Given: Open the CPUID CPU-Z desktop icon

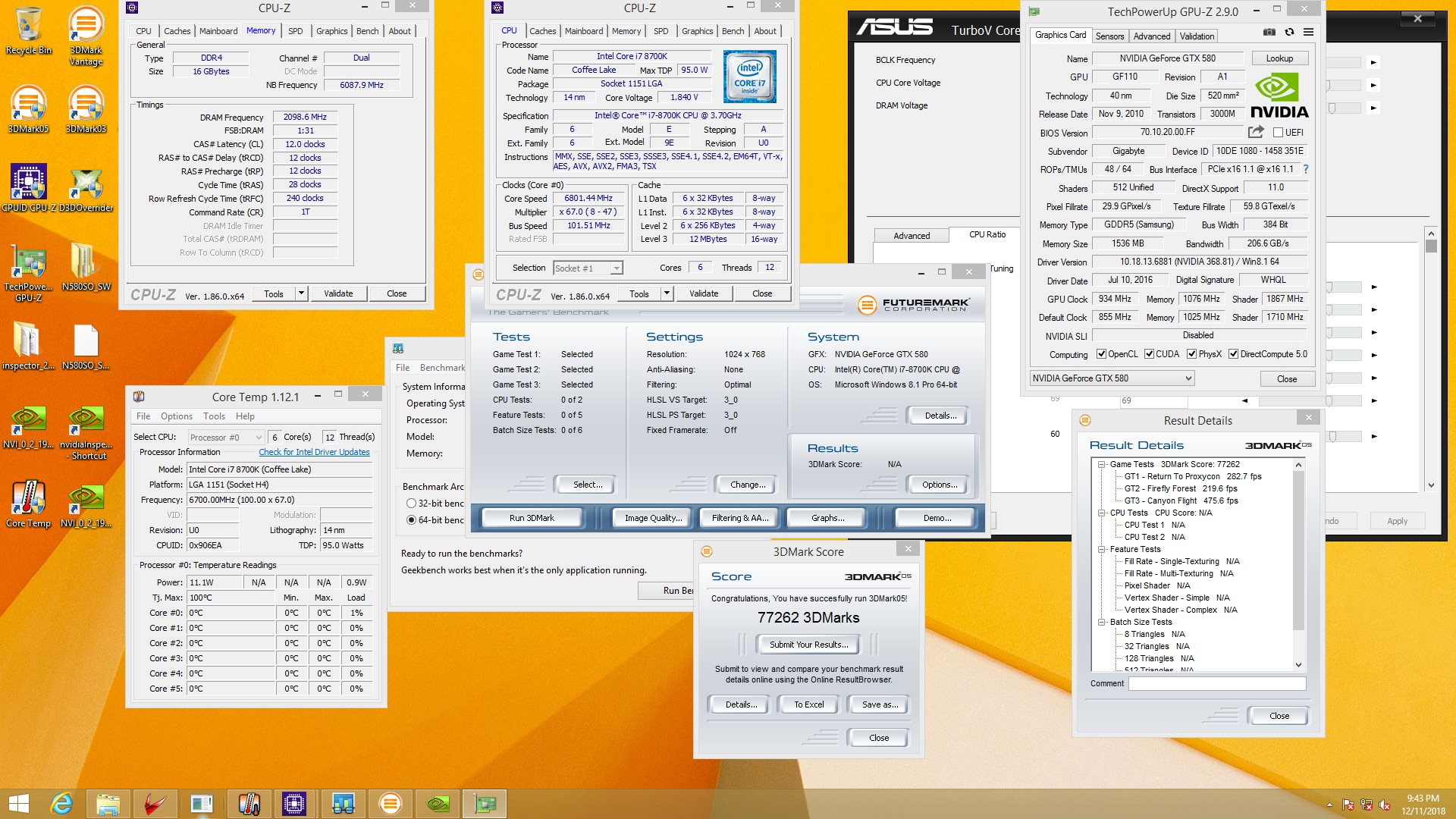Looking at the screenshot, I should click(x=28, y=189).
